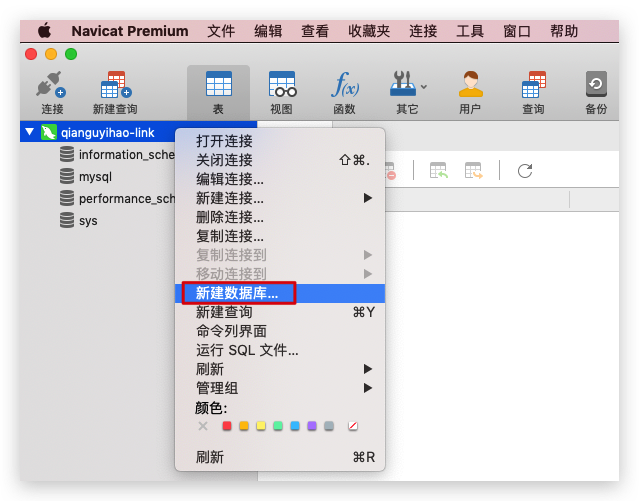Click the 其它 tools toolbar icon
The height and width of the screenshot is (501, 639).
403,85
